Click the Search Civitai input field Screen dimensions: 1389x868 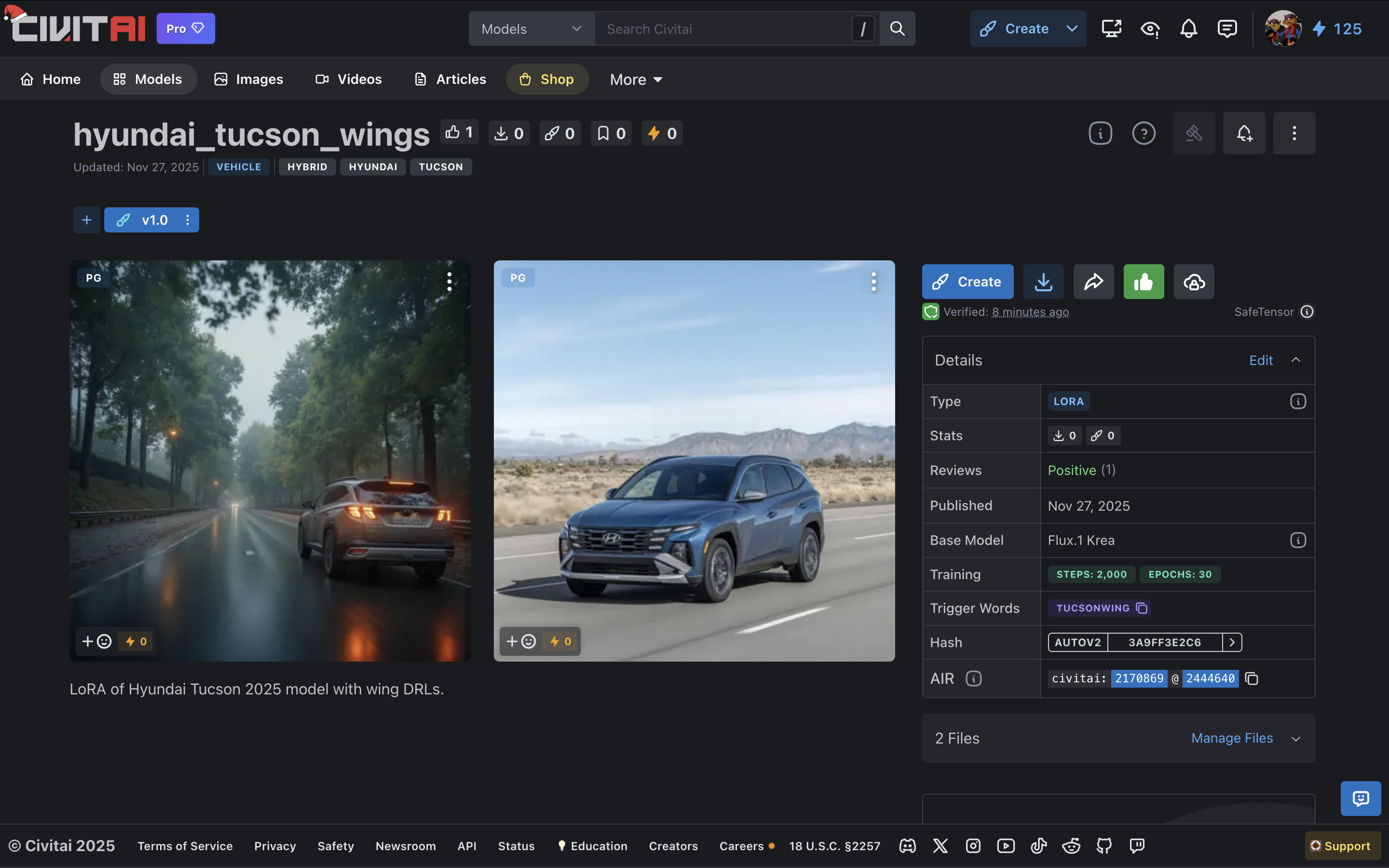723,29
